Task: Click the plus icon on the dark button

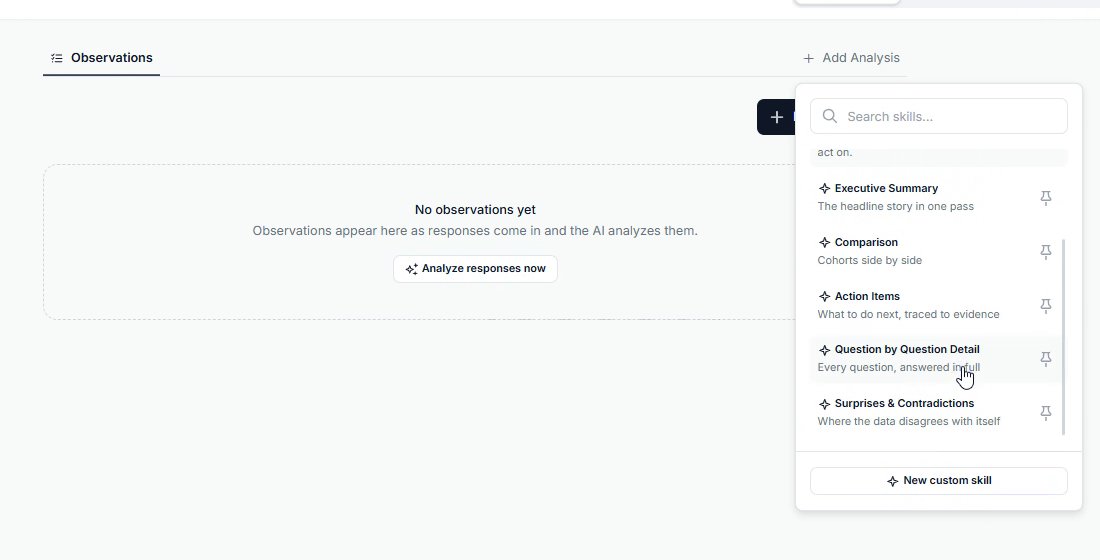Action: click(x=777, y=117)
